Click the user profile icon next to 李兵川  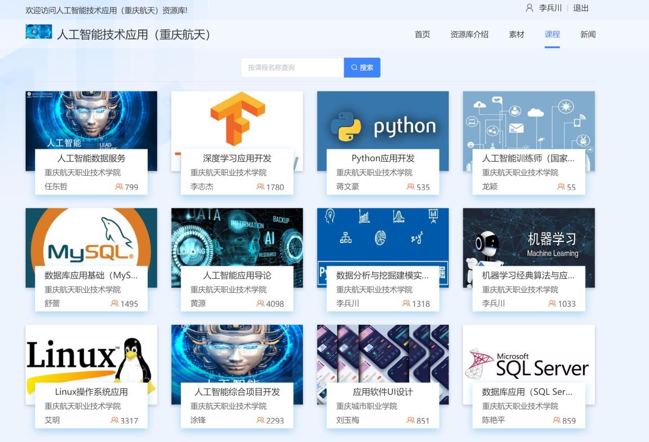529,8
